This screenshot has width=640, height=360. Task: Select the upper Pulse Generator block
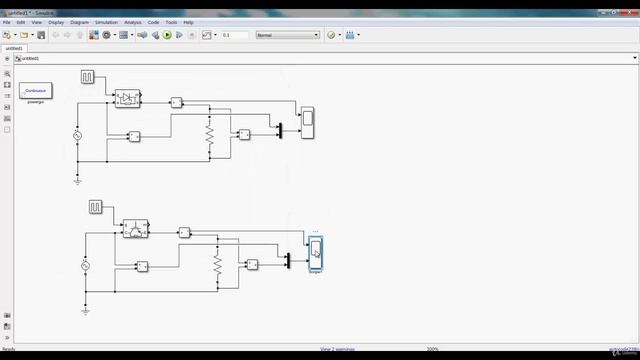[87, 77]
